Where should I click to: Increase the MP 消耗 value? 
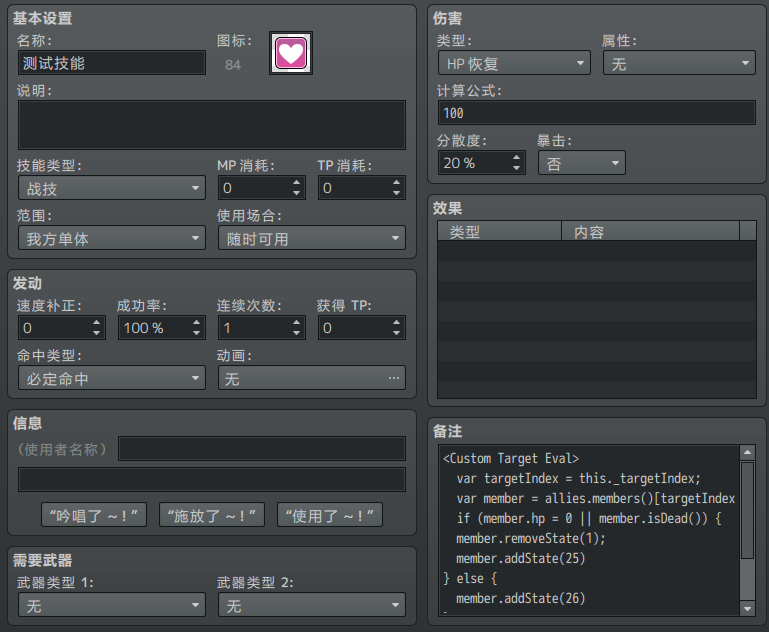click(x=296, y=182)
